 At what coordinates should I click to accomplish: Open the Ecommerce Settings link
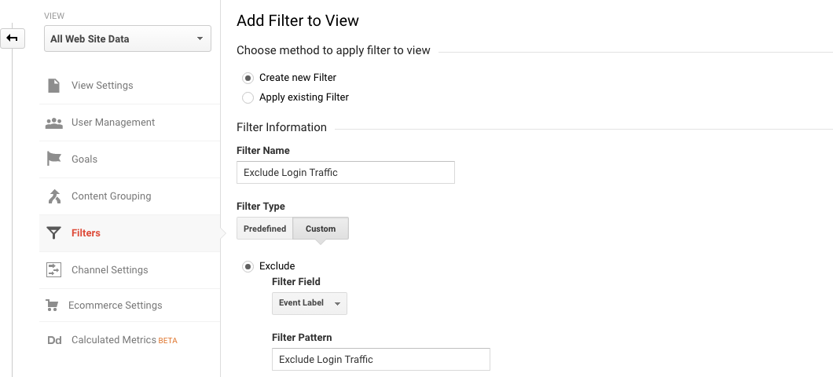pos(115,305)
